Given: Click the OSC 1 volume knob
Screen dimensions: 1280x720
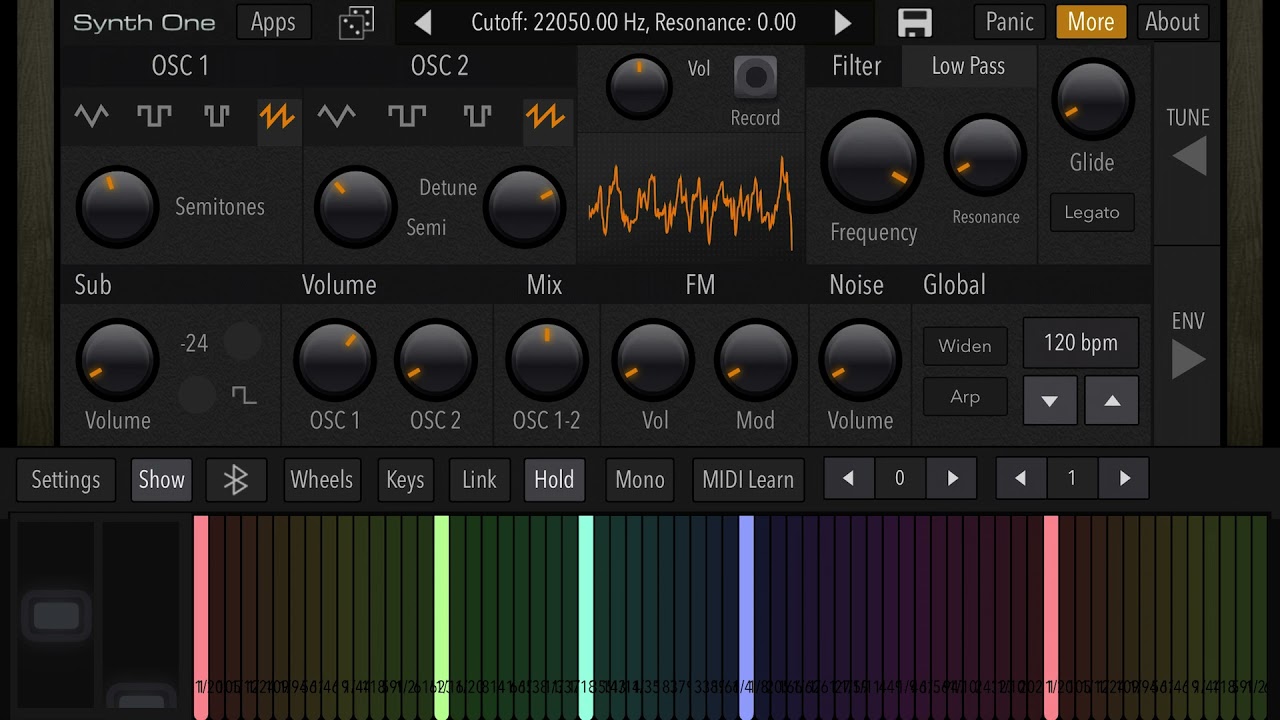Looking at the screenshot, I should point(334,361).
